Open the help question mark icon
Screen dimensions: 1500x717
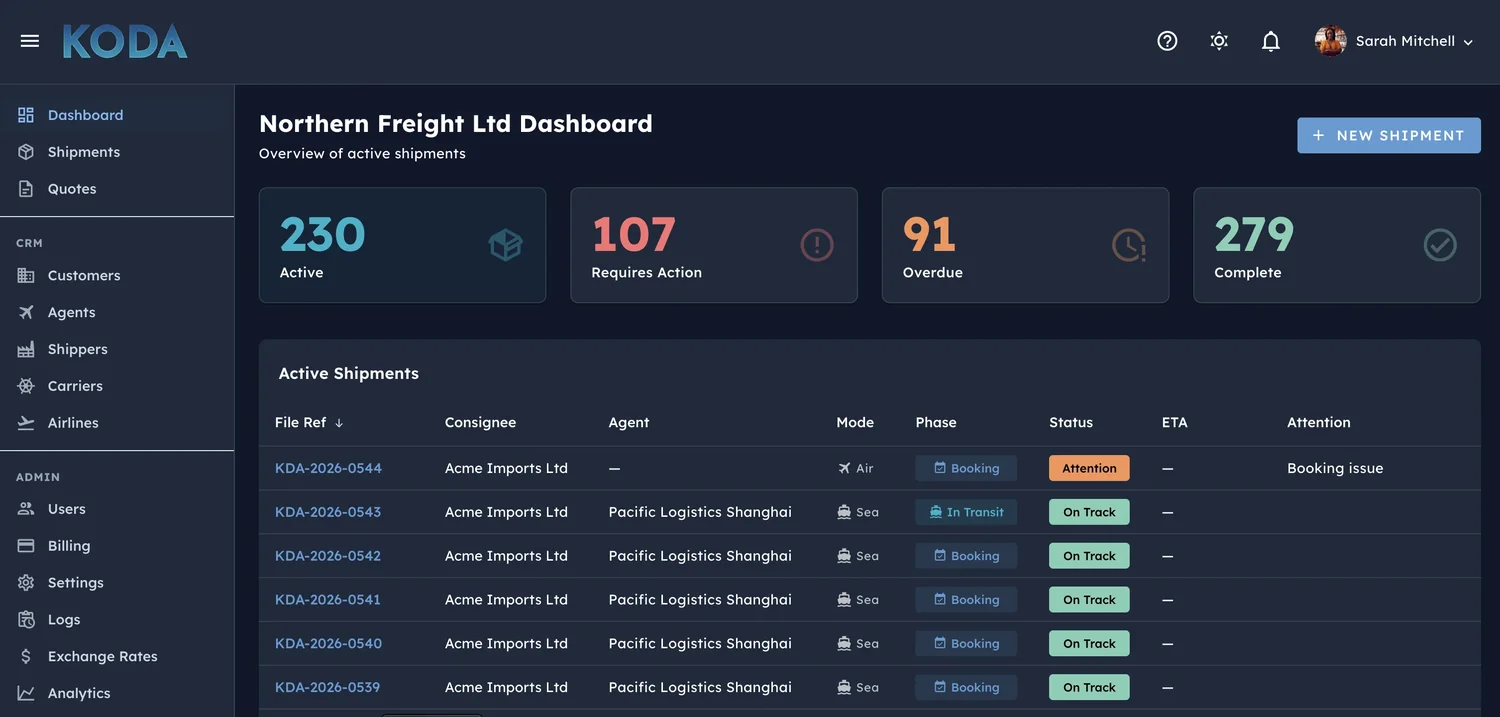1167,41
